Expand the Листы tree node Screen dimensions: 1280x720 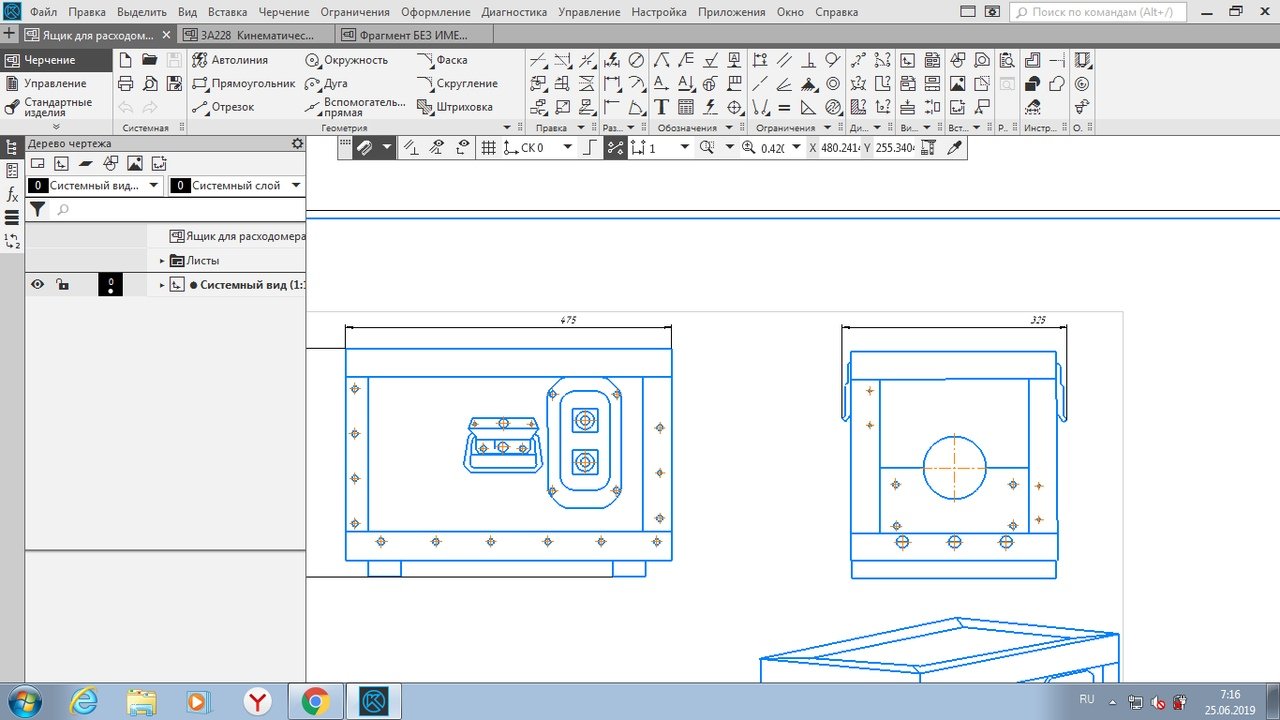coord(162,261)
